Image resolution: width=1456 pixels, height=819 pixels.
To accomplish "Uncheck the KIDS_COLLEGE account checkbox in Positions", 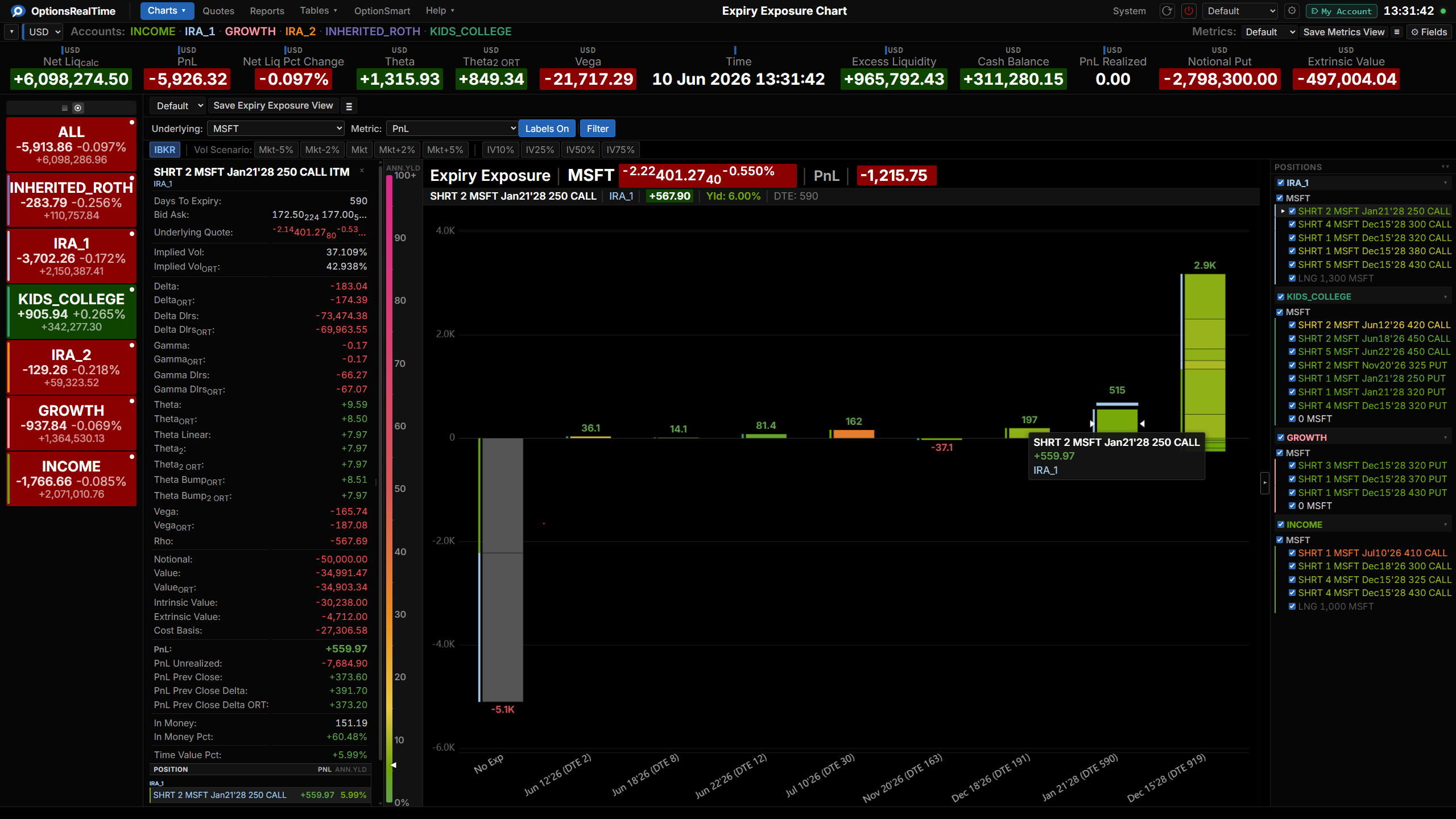I will pyautogui.click(x=1281, y=297).
